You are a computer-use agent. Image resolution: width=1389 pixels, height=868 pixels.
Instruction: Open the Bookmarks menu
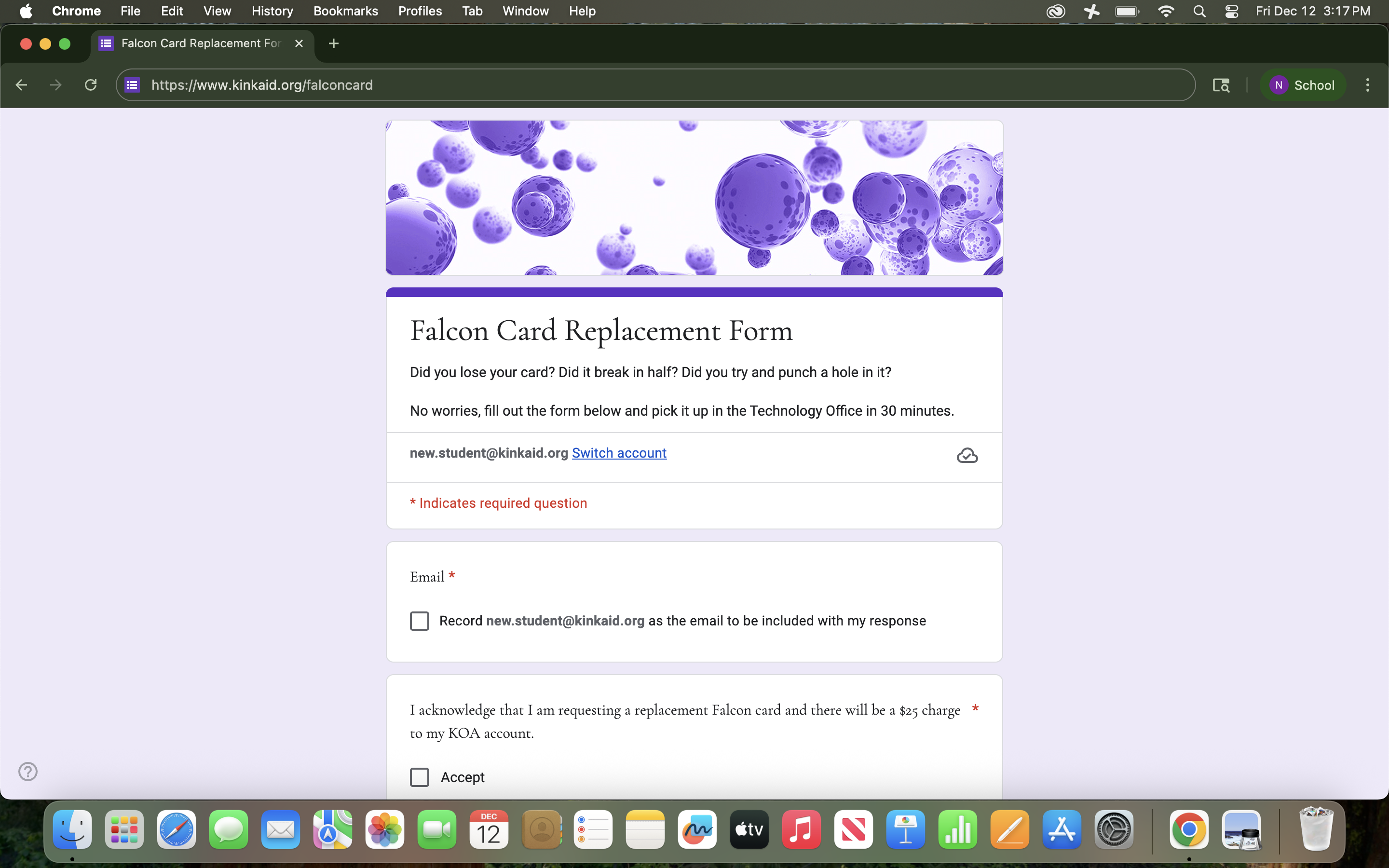coord(345,12)
